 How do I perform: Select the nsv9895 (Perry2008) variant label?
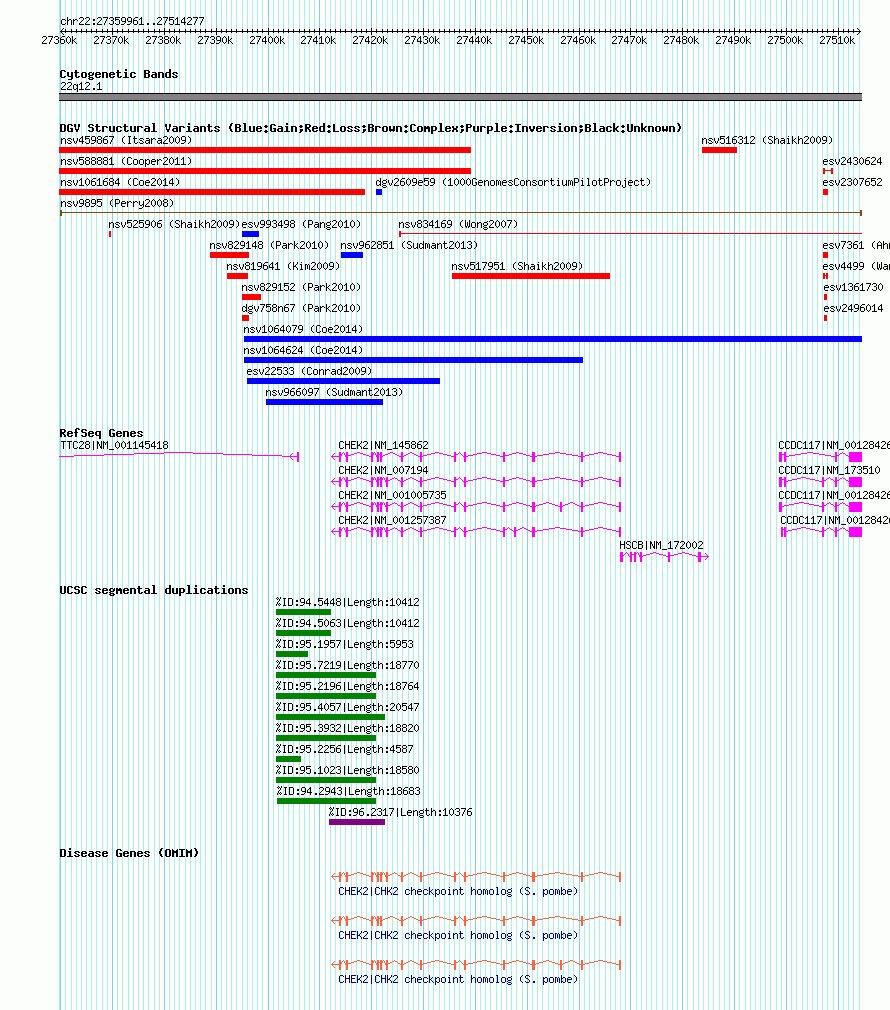117,203
